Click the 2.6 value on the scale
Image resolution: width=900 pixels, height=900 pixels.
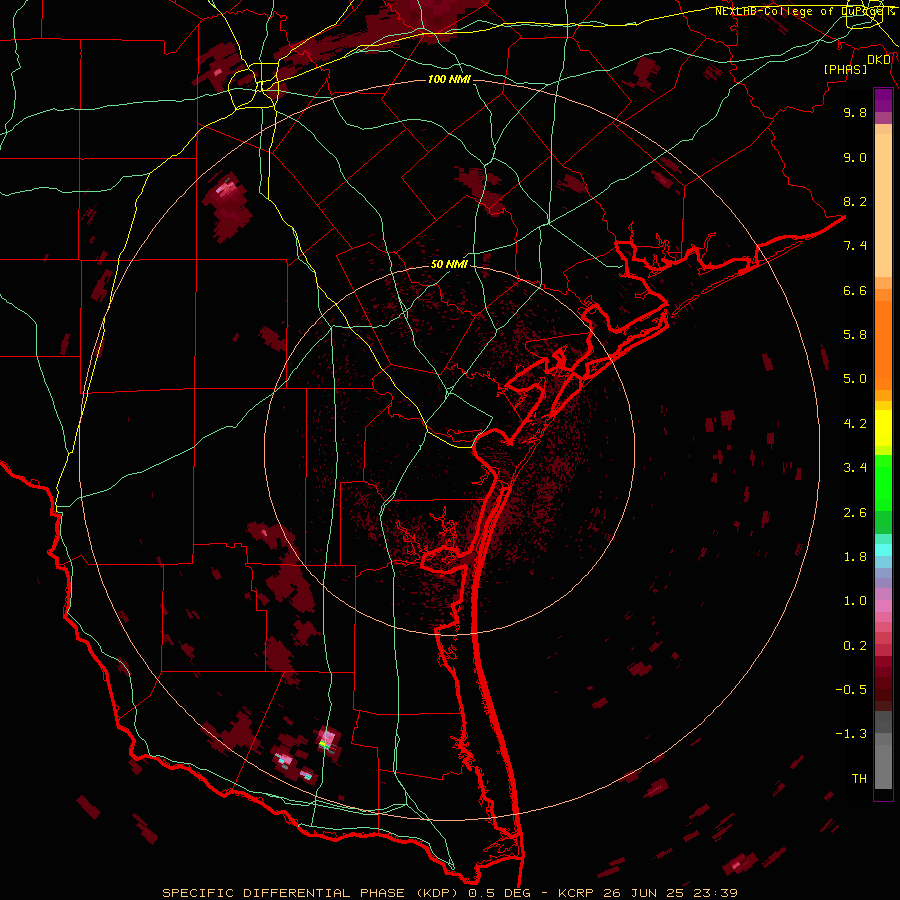(x=855, y=513)
